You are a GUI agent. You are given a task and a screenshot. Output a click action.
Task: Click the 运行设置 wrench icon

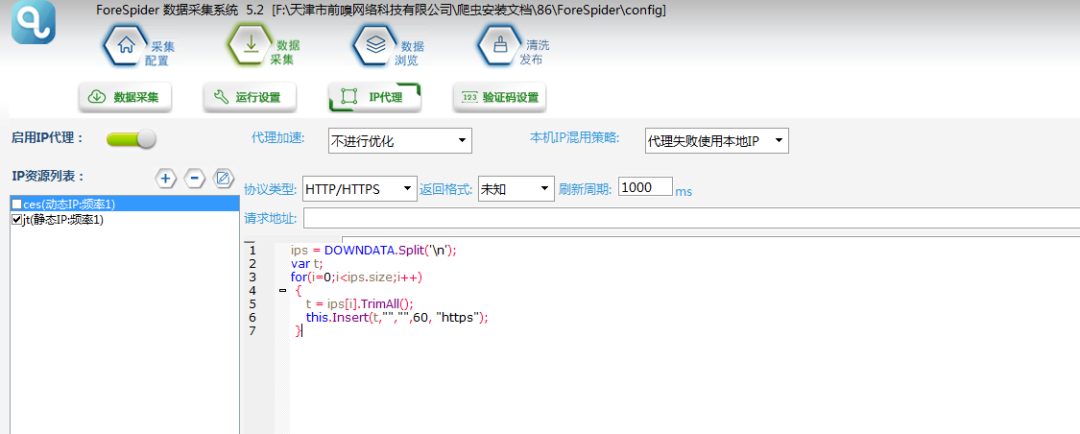[221, 97]
